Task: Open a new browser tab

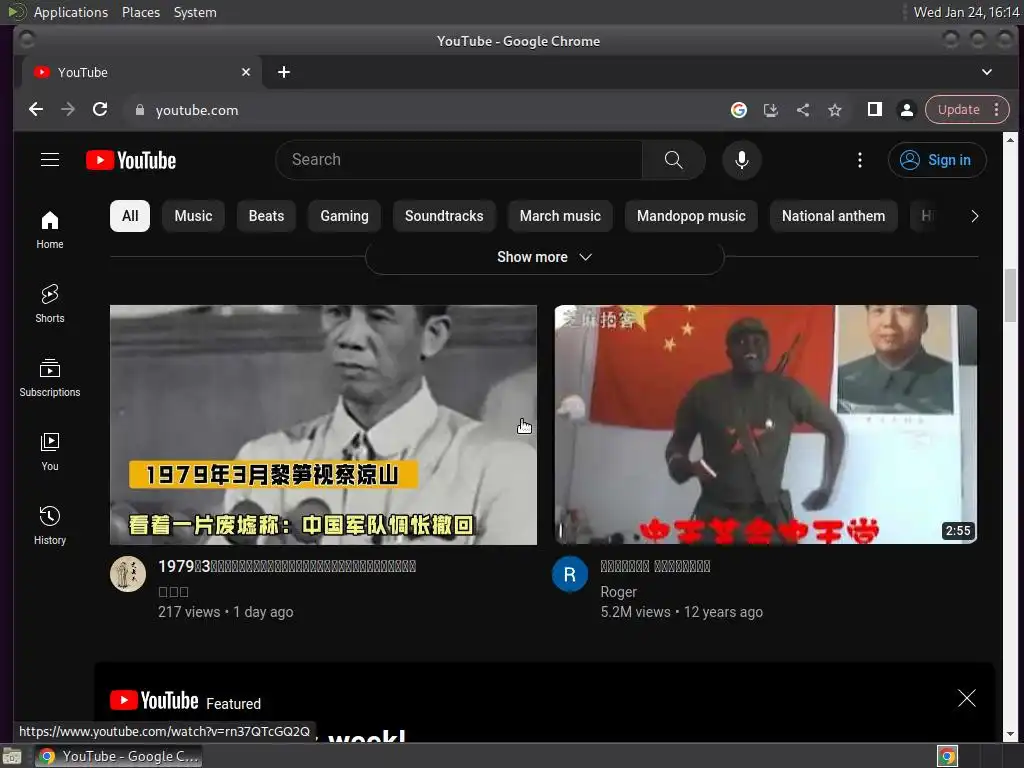Action: (283, 72)
